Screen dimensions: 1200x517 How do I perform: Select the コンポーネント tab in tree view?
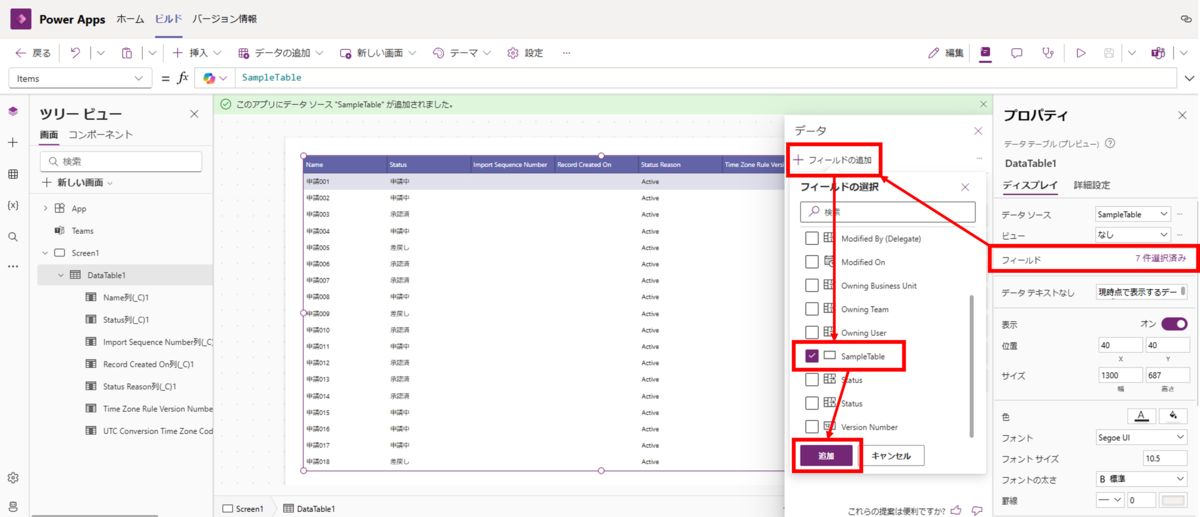click(100, 135)
